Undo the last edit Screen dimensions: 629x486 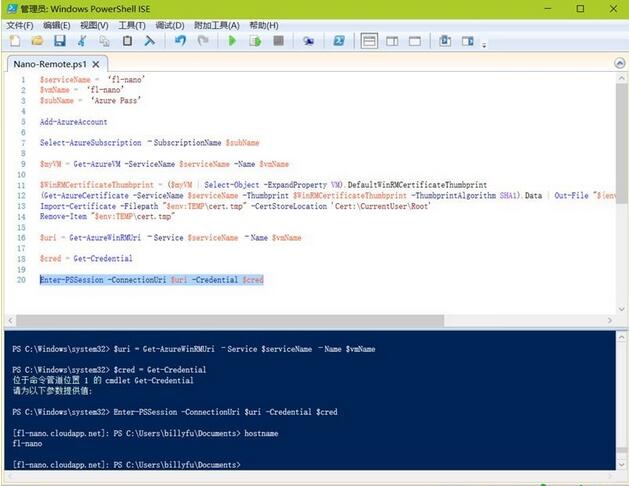[x=180, y=41]
